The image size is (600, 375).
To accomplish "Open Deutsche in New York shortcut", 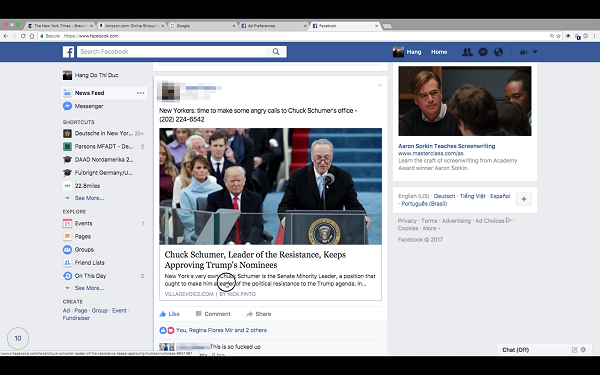I will 103,133.
